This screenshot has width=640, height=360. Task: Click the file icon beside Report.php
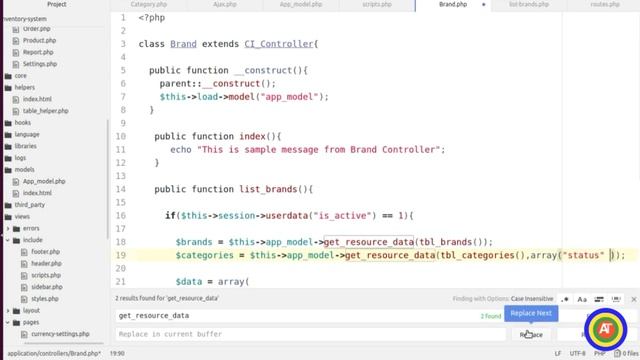16,53
